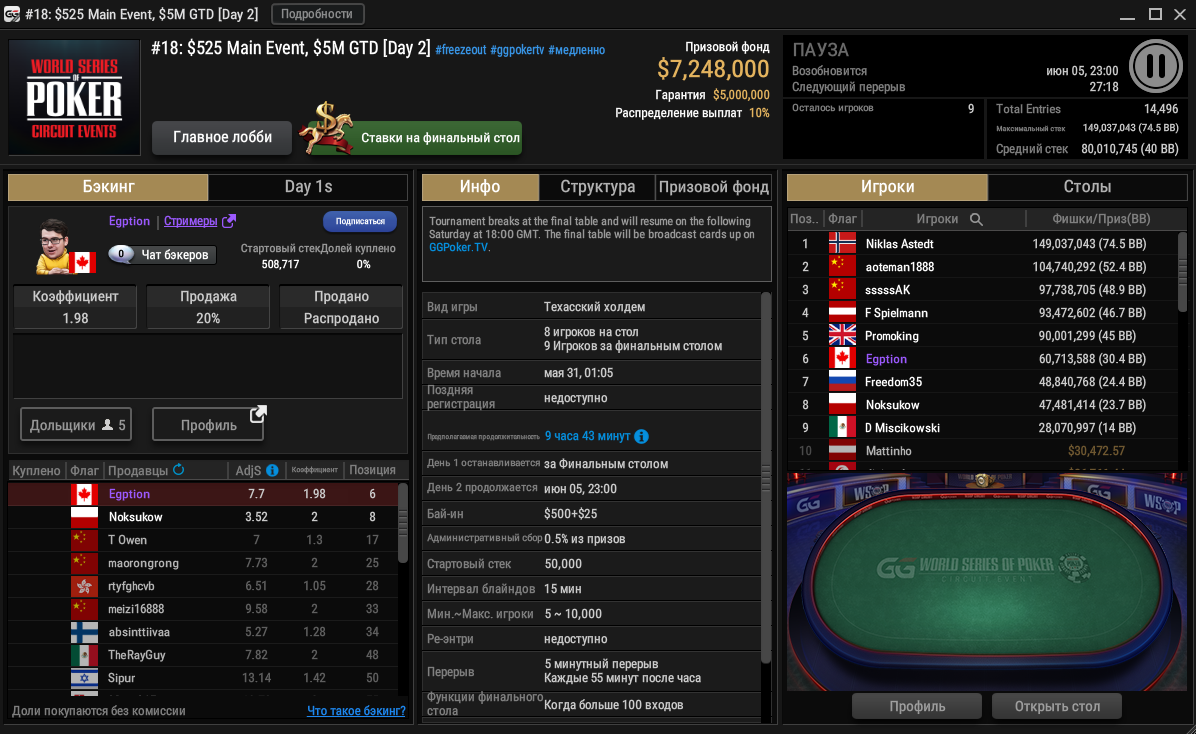
Task: Click the WSOP Poker Circuit logo
Action: click(x=74, y=98)
